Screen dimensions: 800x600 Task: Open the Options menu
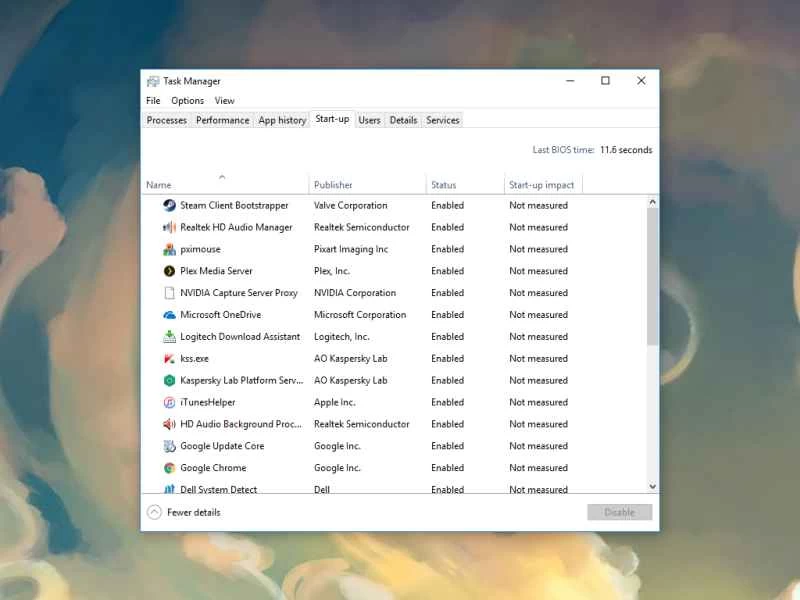click(x=187, y=100)
